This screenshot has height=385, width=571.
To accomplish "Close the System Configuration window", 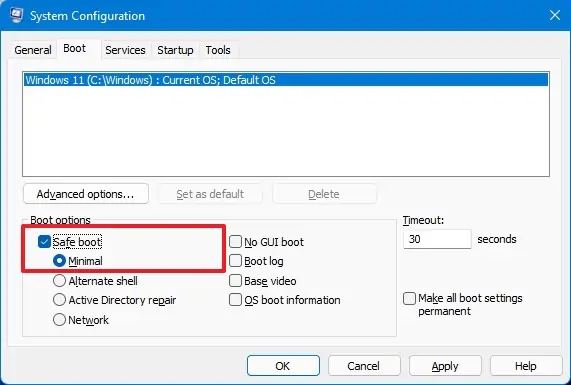I will click(555, 15).
